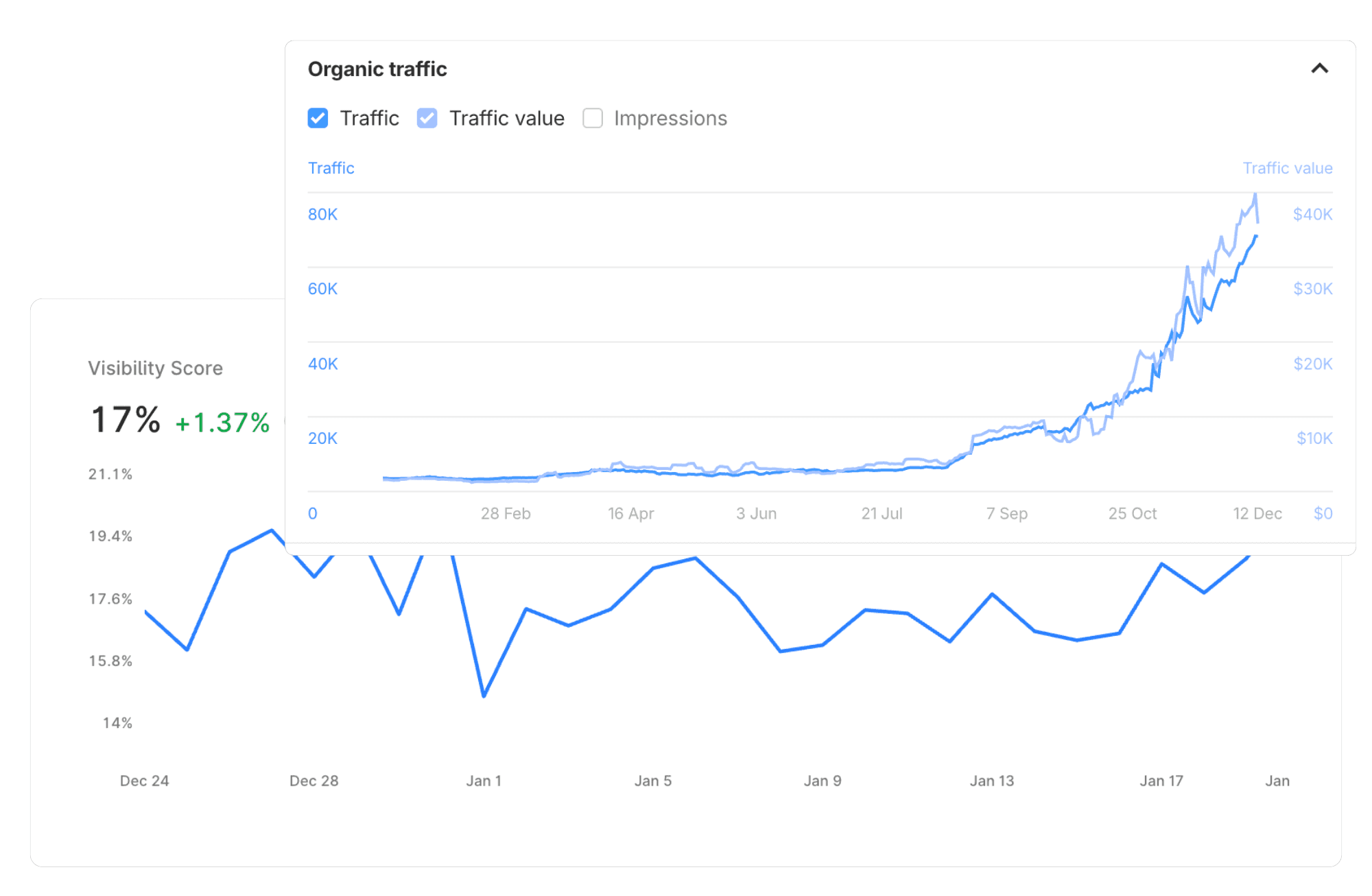The height and width of the screenshot is (896, 1372).
Task: Disable the Traffic value checkbox
Action: (427, 118)
